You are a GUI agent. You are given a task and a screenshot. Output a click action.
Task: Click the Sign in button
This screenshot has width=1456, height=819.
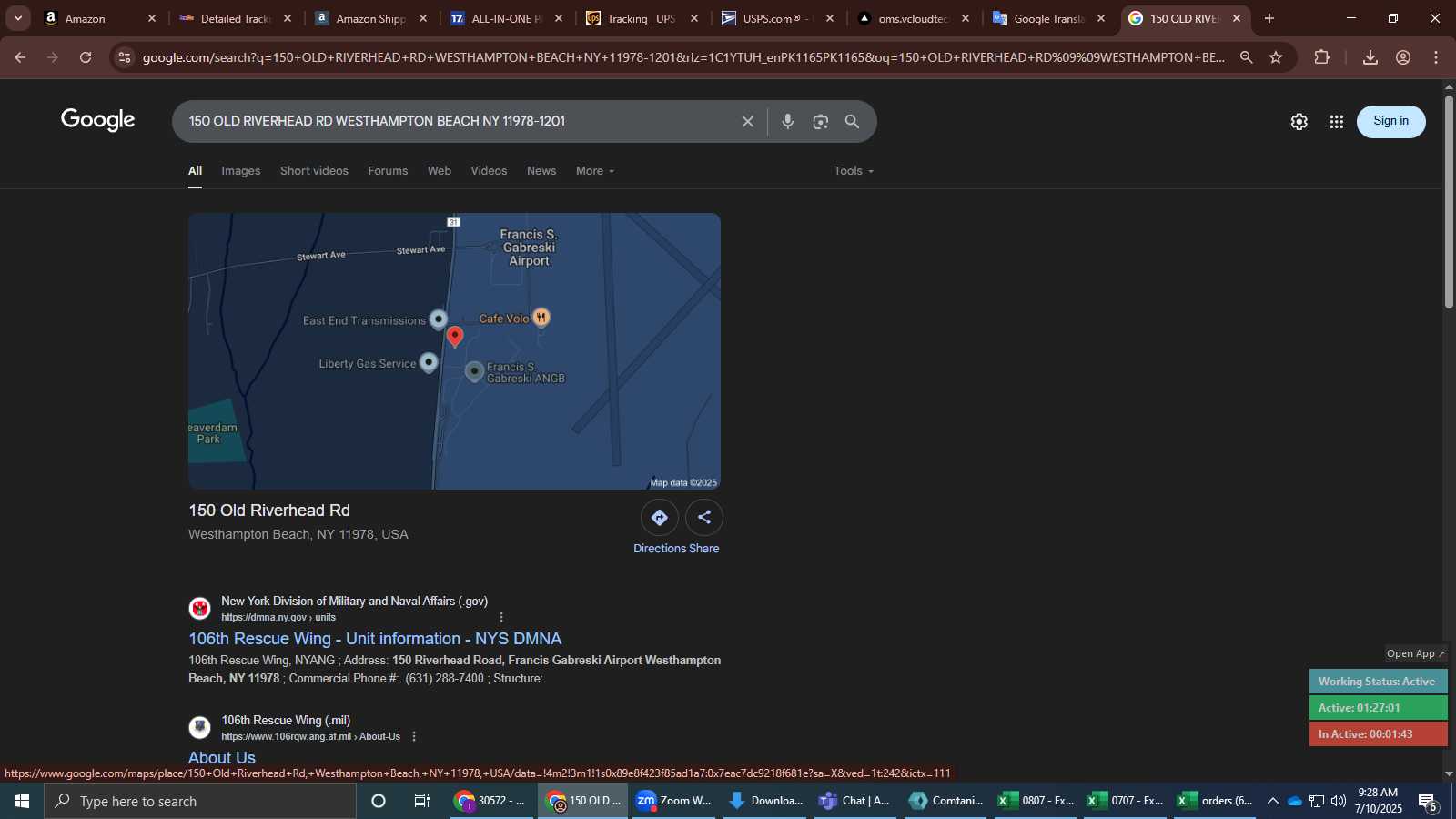point(1390,121)
